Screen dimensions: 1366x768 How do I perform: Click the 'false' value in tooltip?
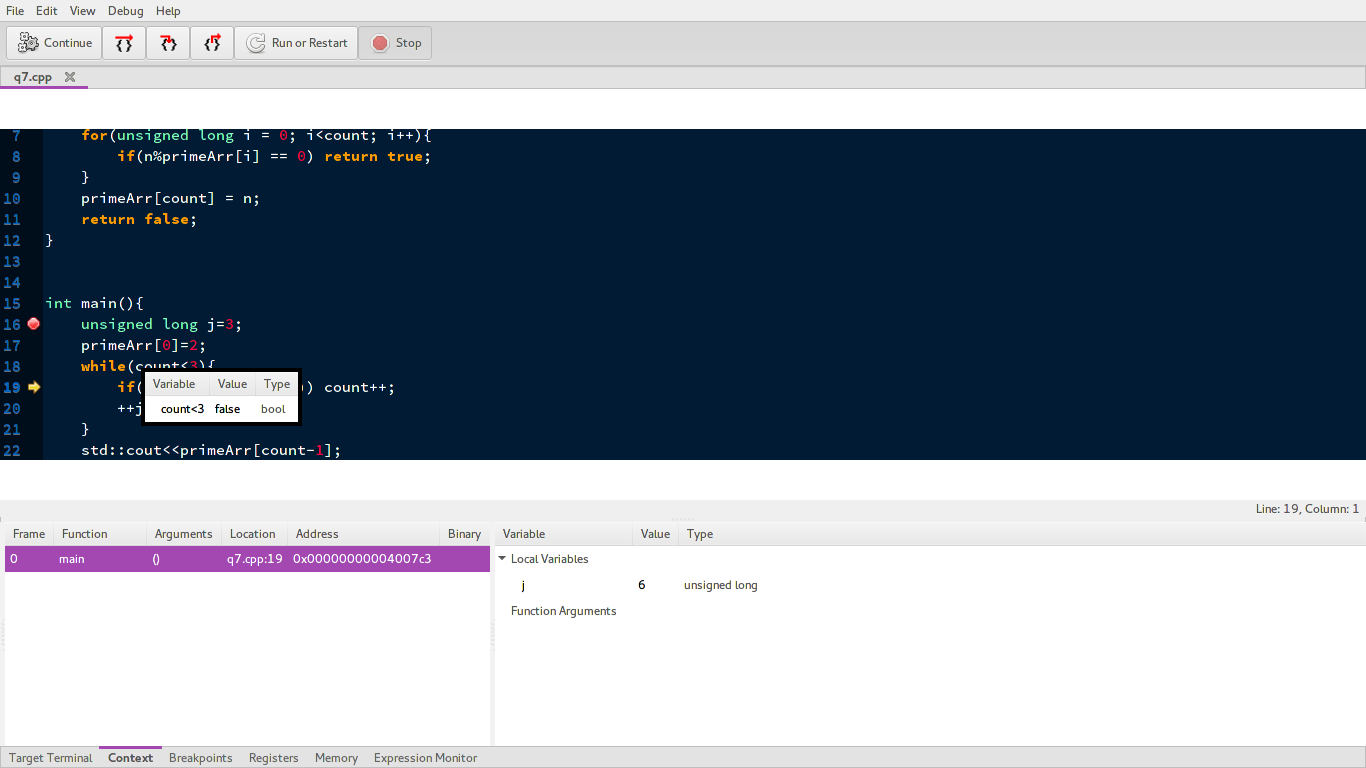pos(227,409)
